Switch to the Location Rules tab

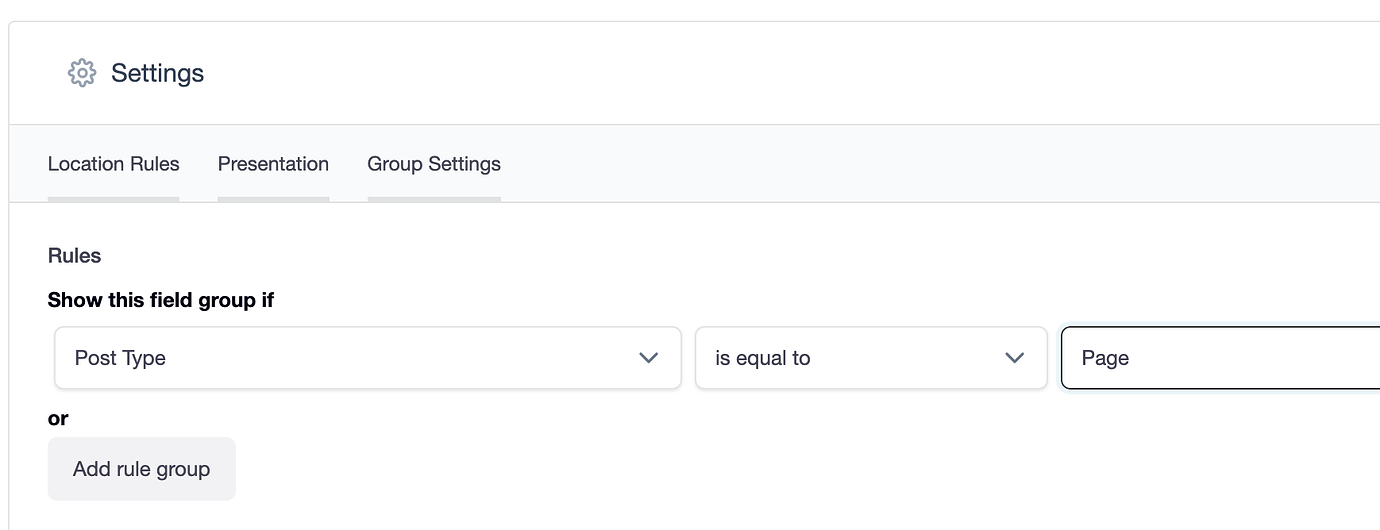pyautogui.click(x=114, y=164)
